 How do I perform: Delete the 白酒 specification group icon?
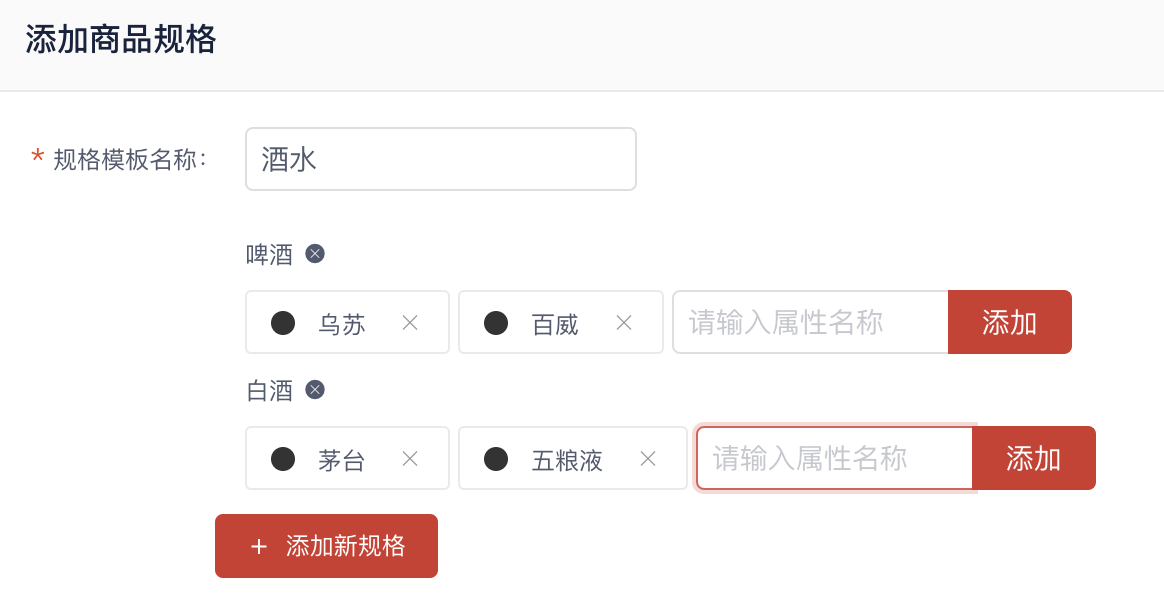click(315, 390)
